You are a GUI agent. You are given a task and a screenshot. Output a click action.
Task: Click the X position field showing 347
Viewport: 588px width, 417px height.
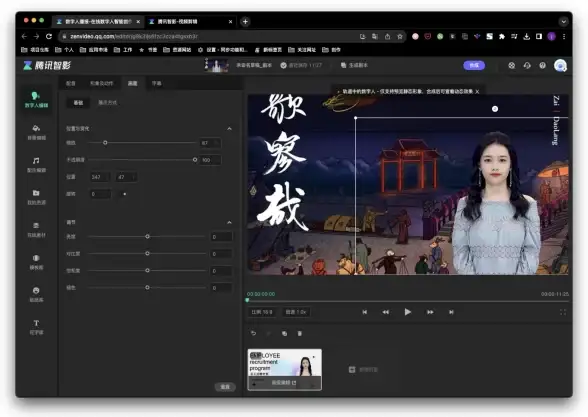(x=100, y=177)
